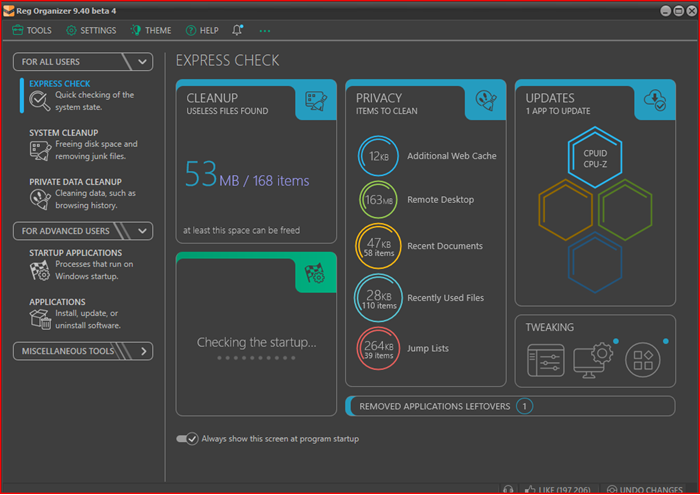Open the Tools menu
The height and width of the screenshot is (495, 700).
point(32,30)
